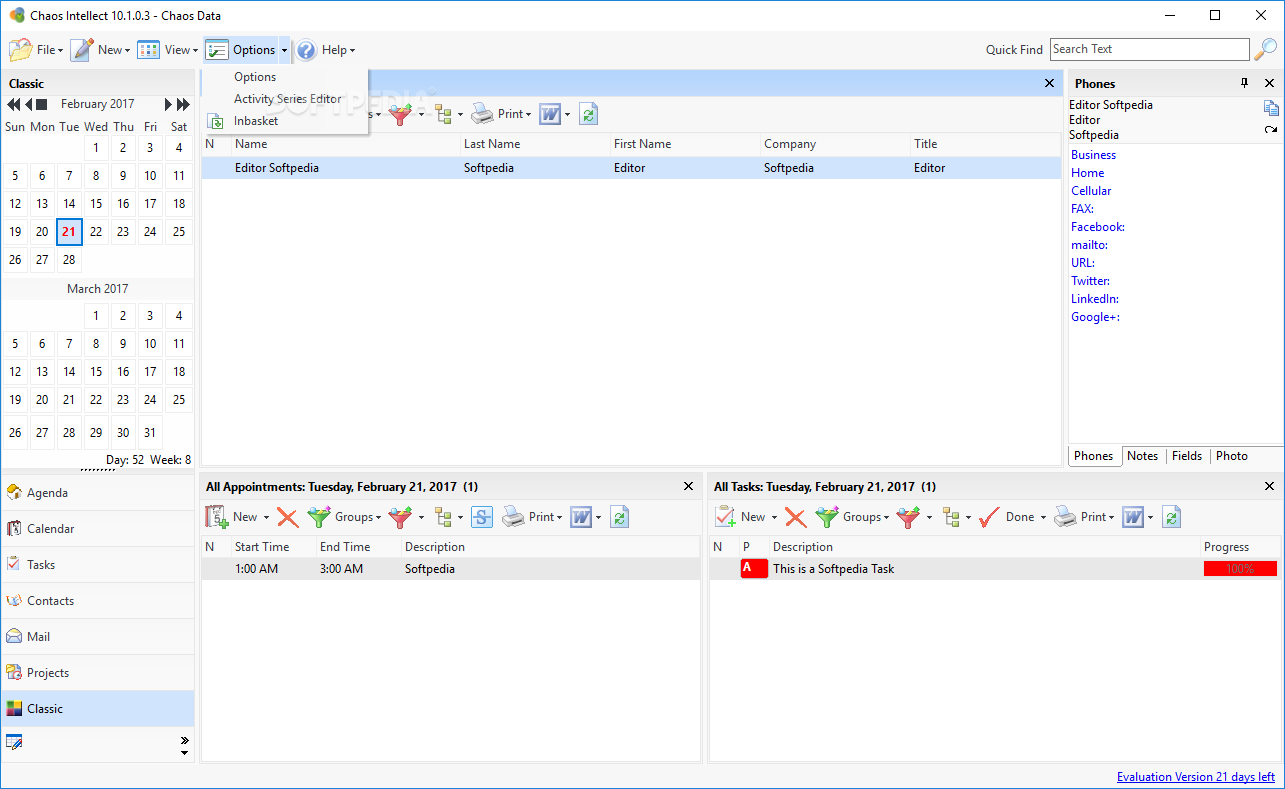Expand the Done dropdown arrow in Tasks toolbar
1285x789 pixels.
coord(1043,518)
